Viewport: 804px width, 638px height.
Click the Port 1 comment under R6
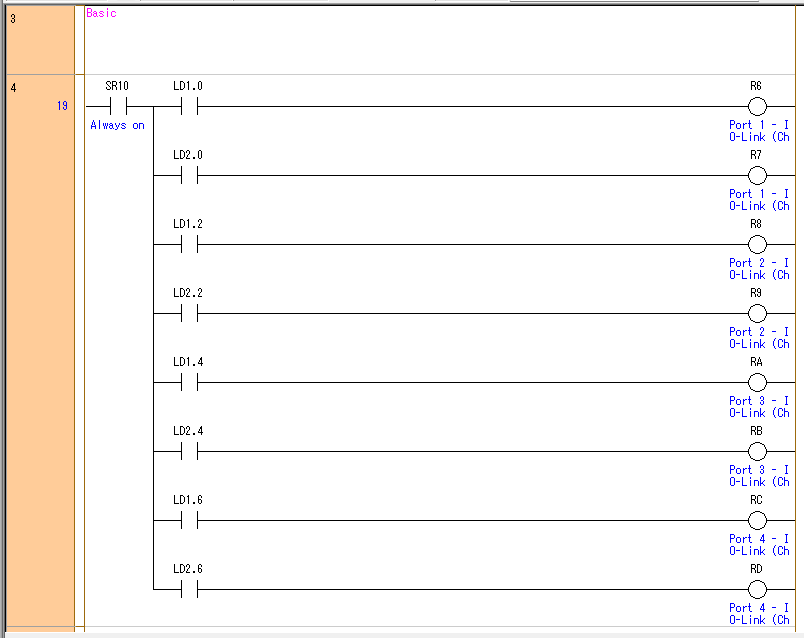click(759, 131)
